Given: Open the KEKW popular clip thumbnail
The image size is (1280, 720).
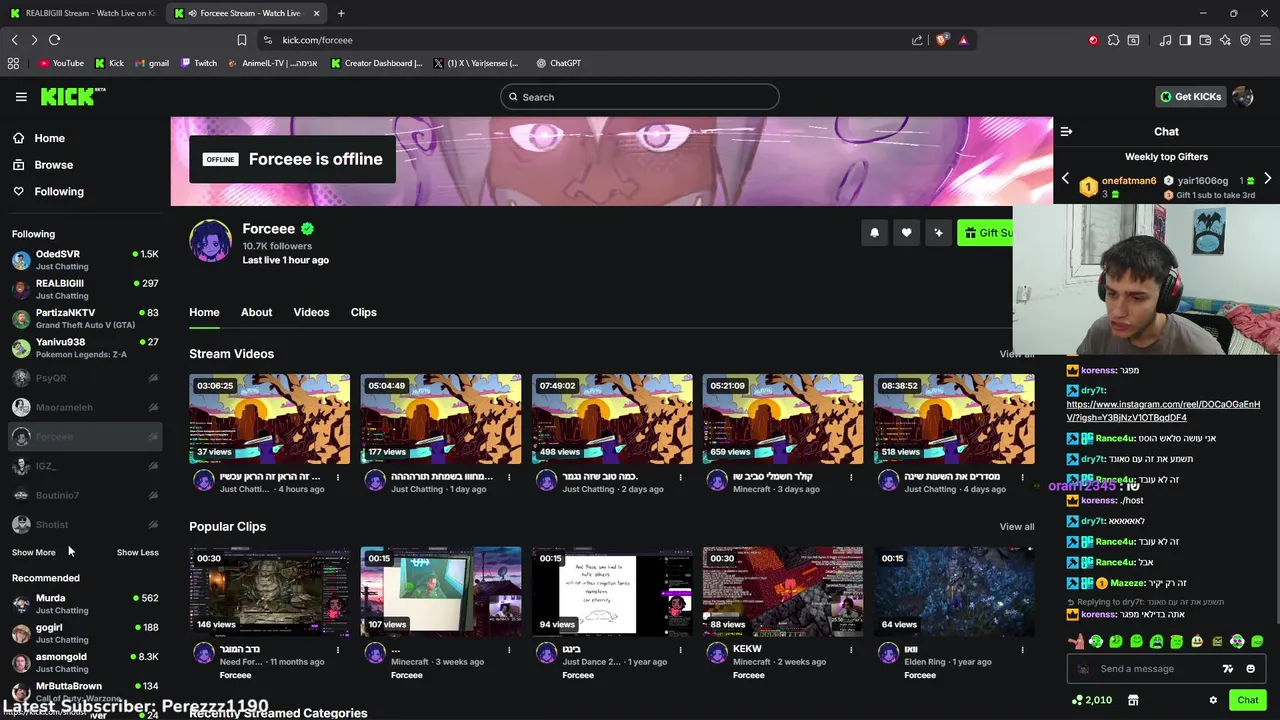Looking at the screenshot, I should [783, 591].
